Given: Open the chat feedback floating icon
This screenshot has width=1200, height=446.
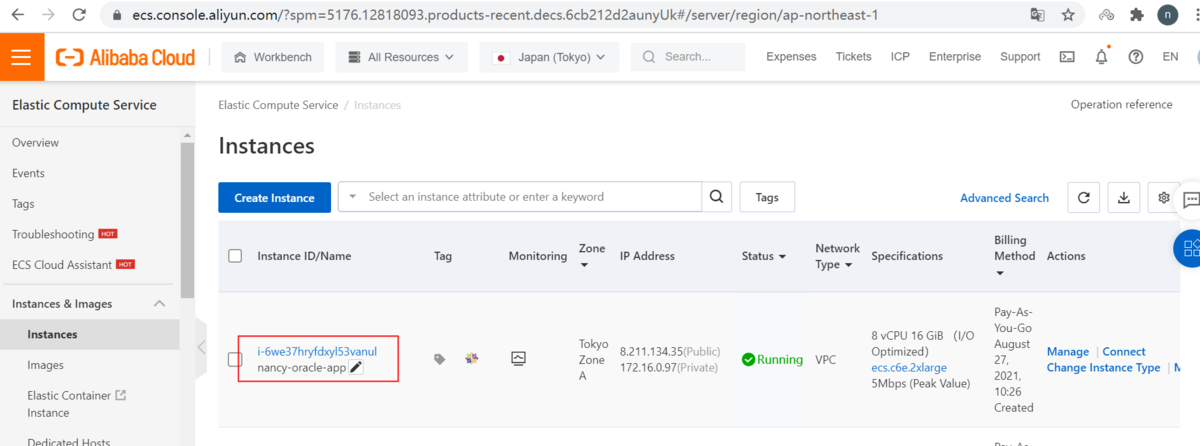Looking at the screenshot, I should point(1191,199).
